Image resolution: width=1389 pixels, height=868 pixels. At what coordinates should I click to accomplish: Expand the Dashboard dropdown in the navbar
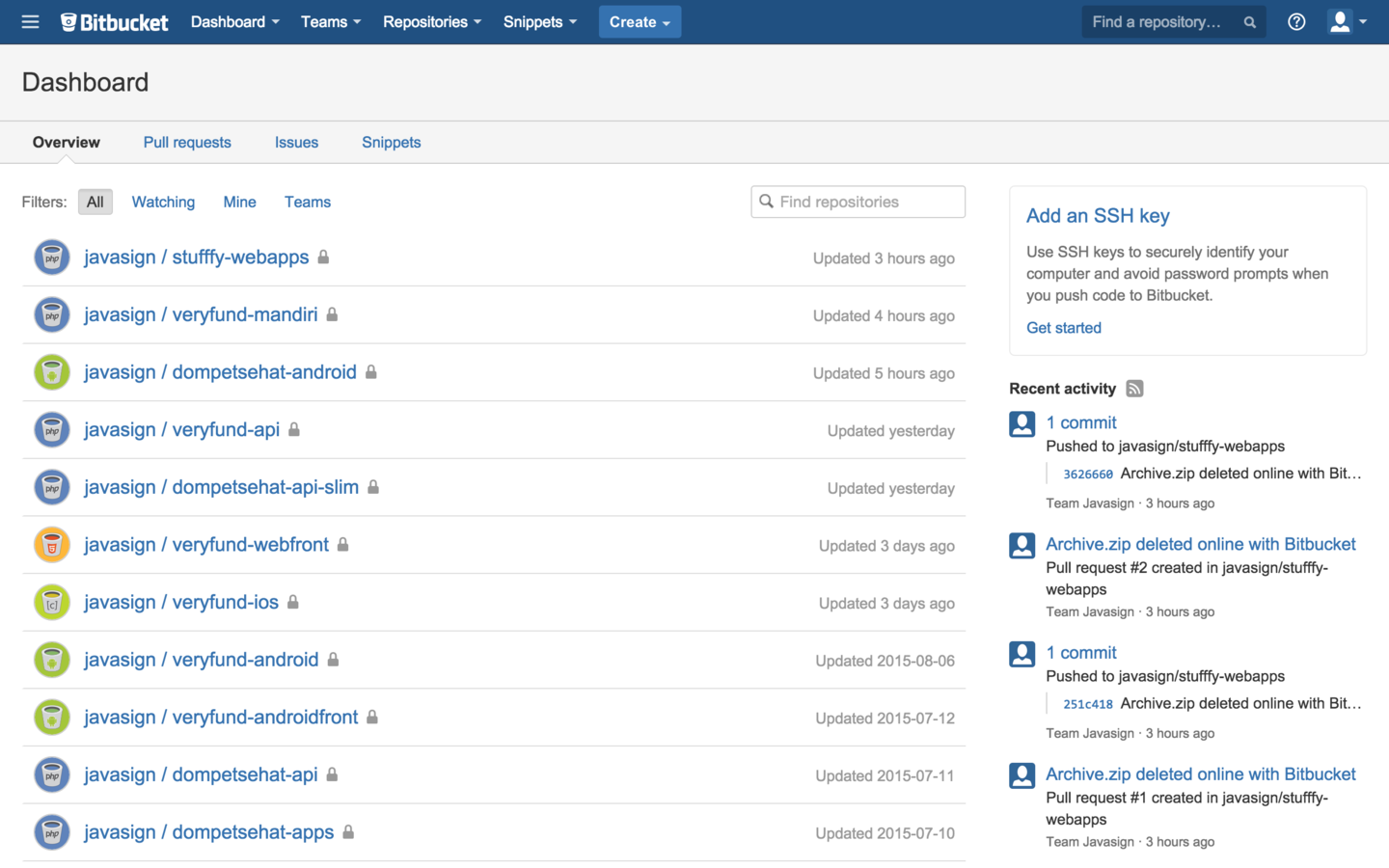[x=234, y=22]
